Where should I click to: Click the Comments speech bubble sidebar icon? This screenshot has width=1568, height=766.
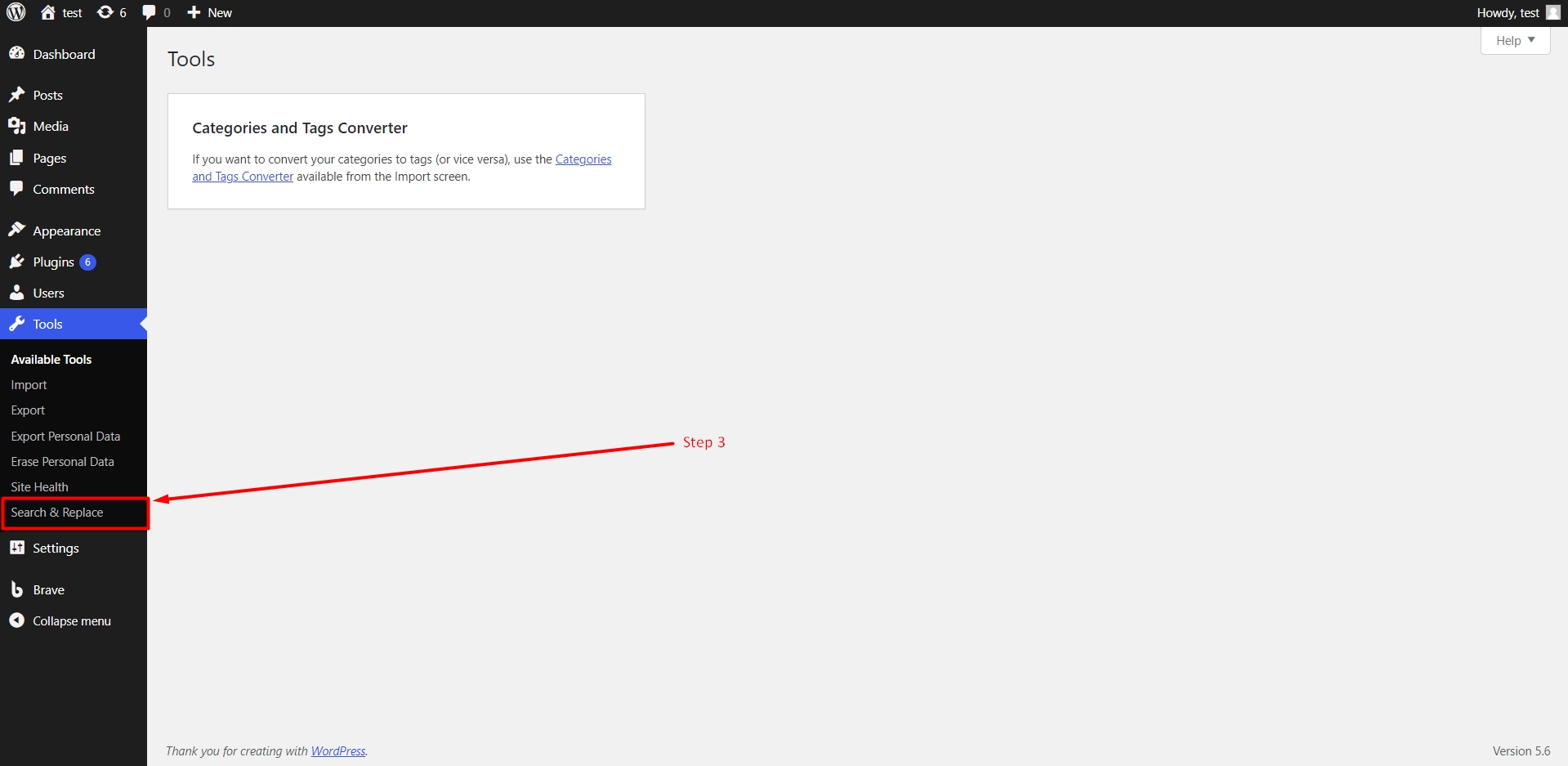click(16, 189)
